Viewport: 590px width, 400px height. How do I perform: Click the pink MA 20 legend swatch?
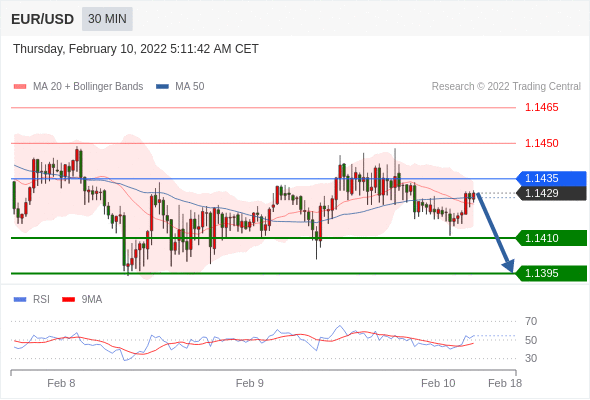click(x=20, y=87)
